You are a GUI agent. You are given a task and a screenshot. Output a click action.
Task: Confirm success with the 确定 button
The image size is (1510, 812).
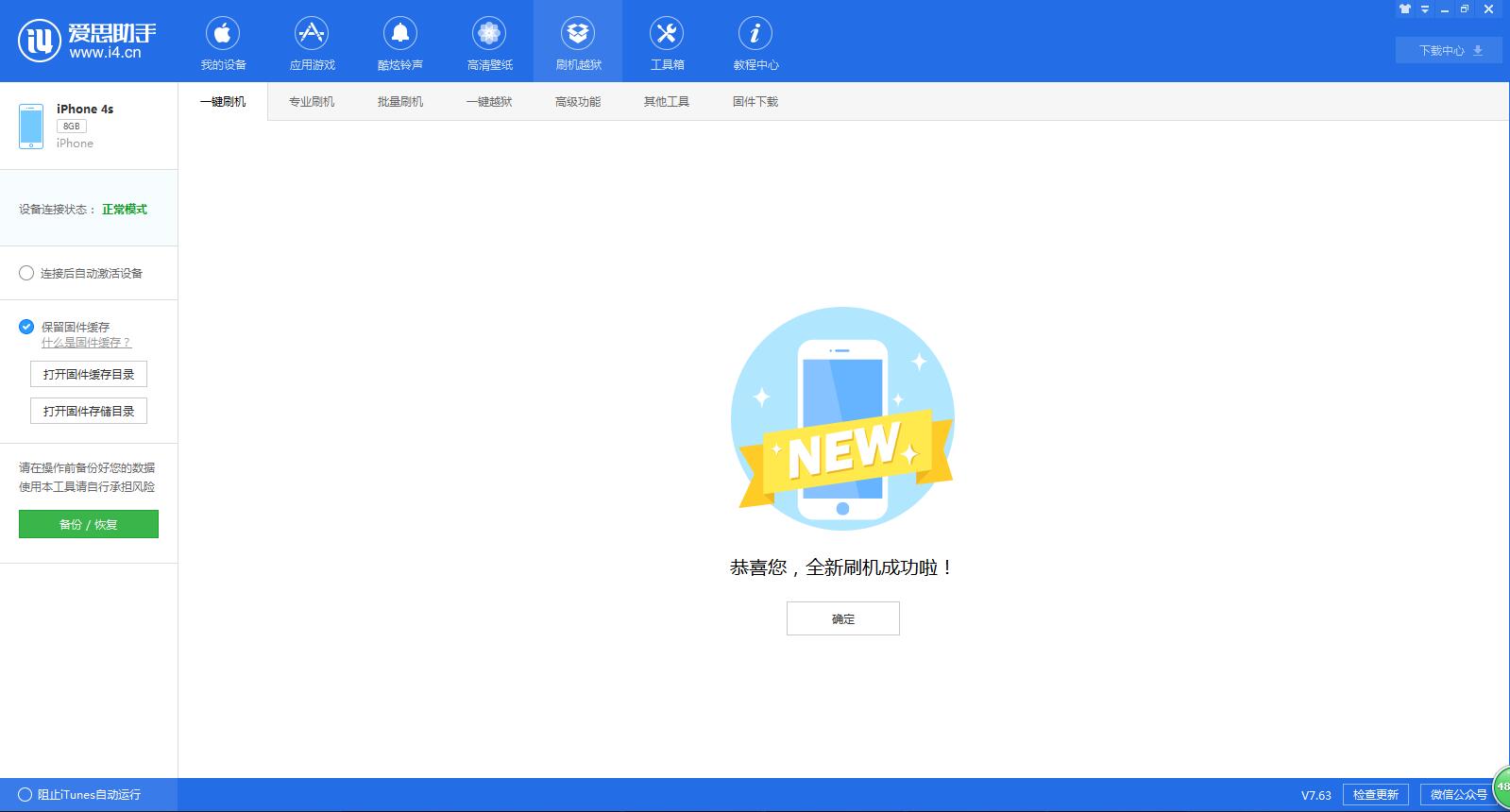pyautogui.click(x=843, y=618)
